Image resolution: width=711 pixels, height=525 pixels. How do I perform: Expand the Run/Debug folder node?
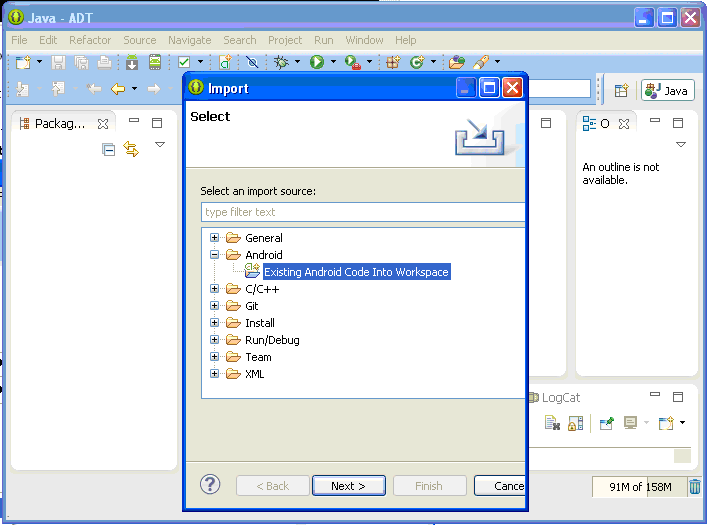[214, 340]
